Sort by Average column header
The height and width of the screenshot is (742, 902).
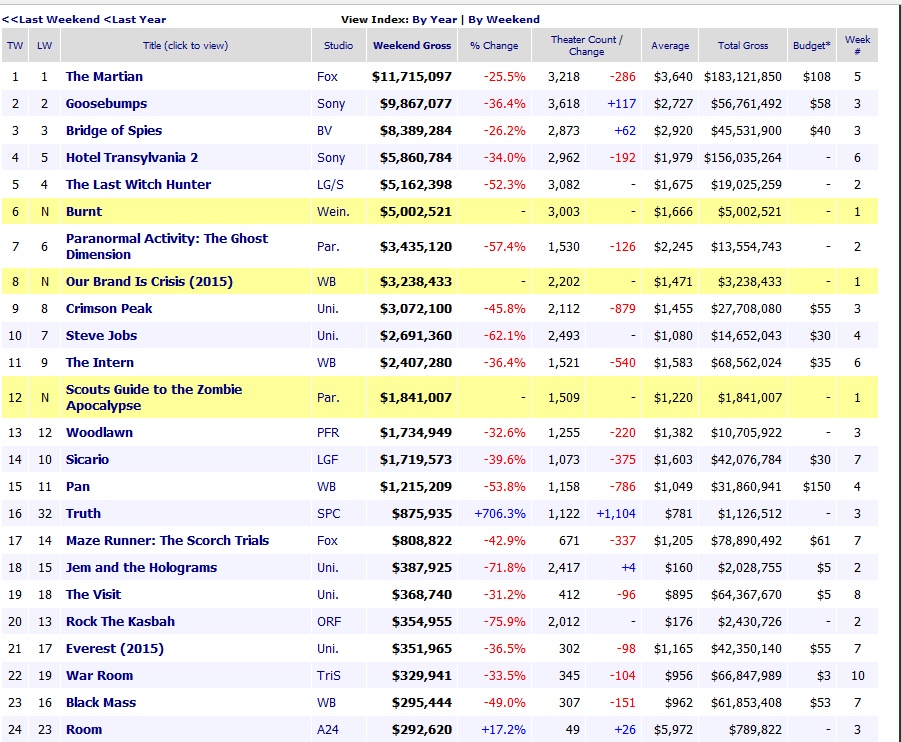[670, 46]
